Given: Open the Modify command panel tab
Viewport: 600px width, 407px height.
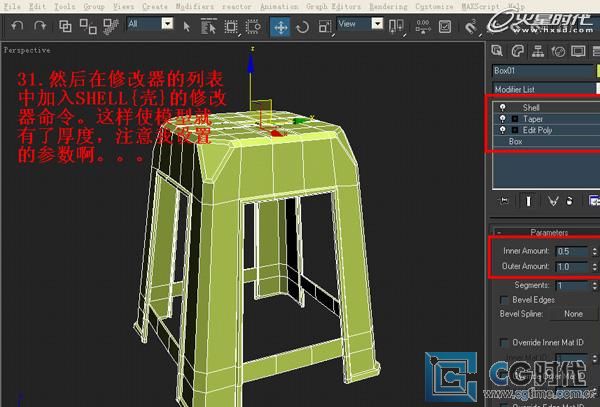Looking at the screenshot, I should (517, 51).
